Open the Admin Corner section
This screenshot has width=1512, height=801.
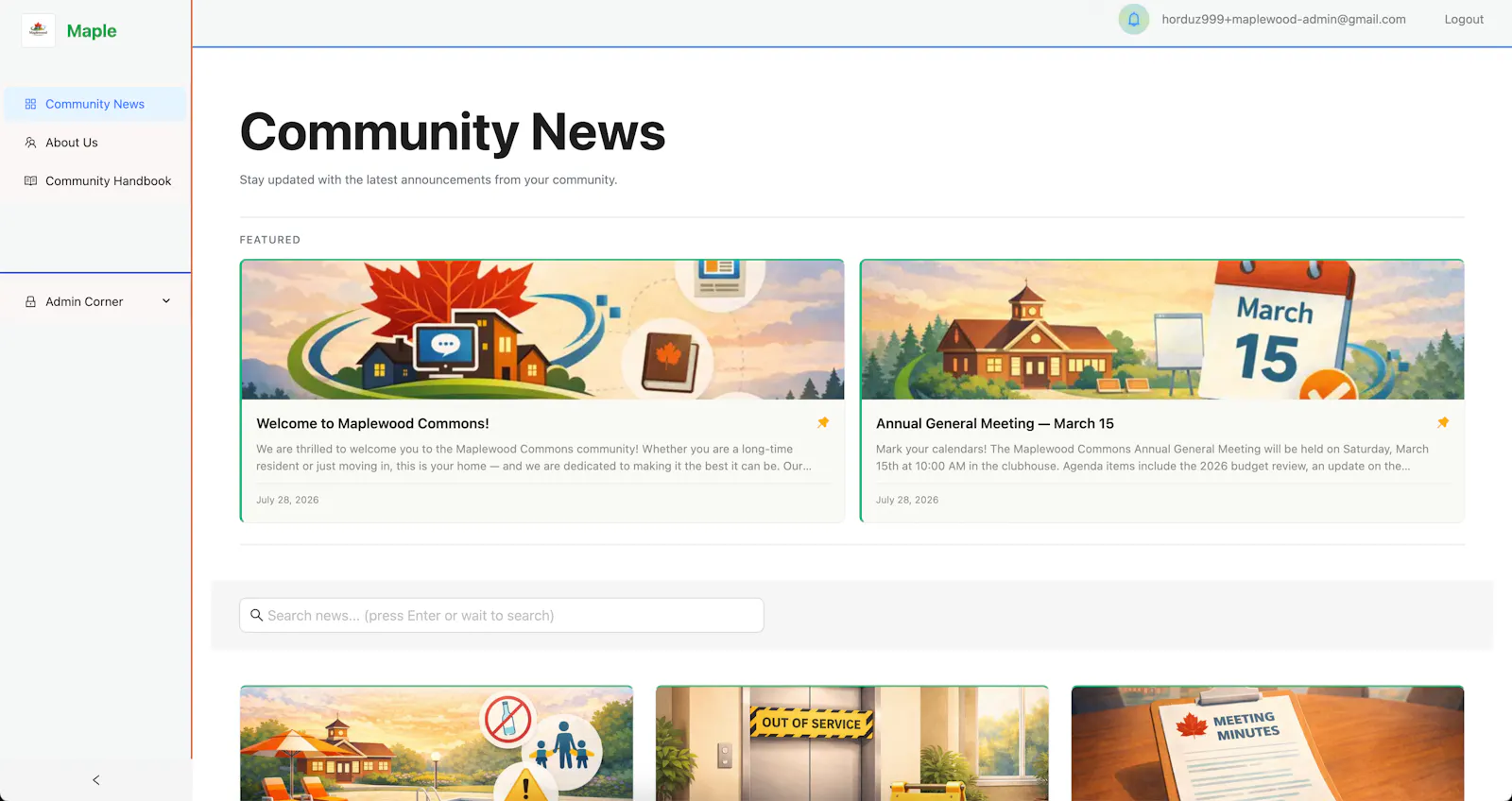(95, 301)
